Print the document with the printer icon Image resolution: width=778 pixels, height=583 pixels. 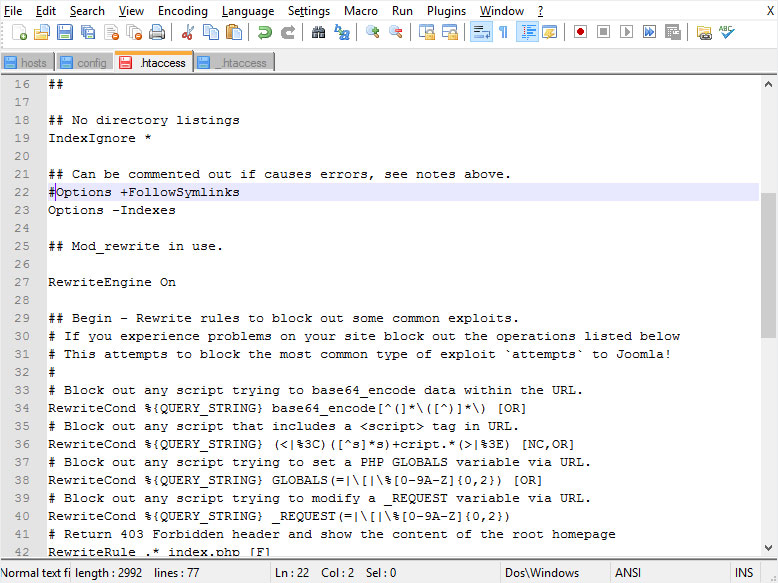coord(157,32)
